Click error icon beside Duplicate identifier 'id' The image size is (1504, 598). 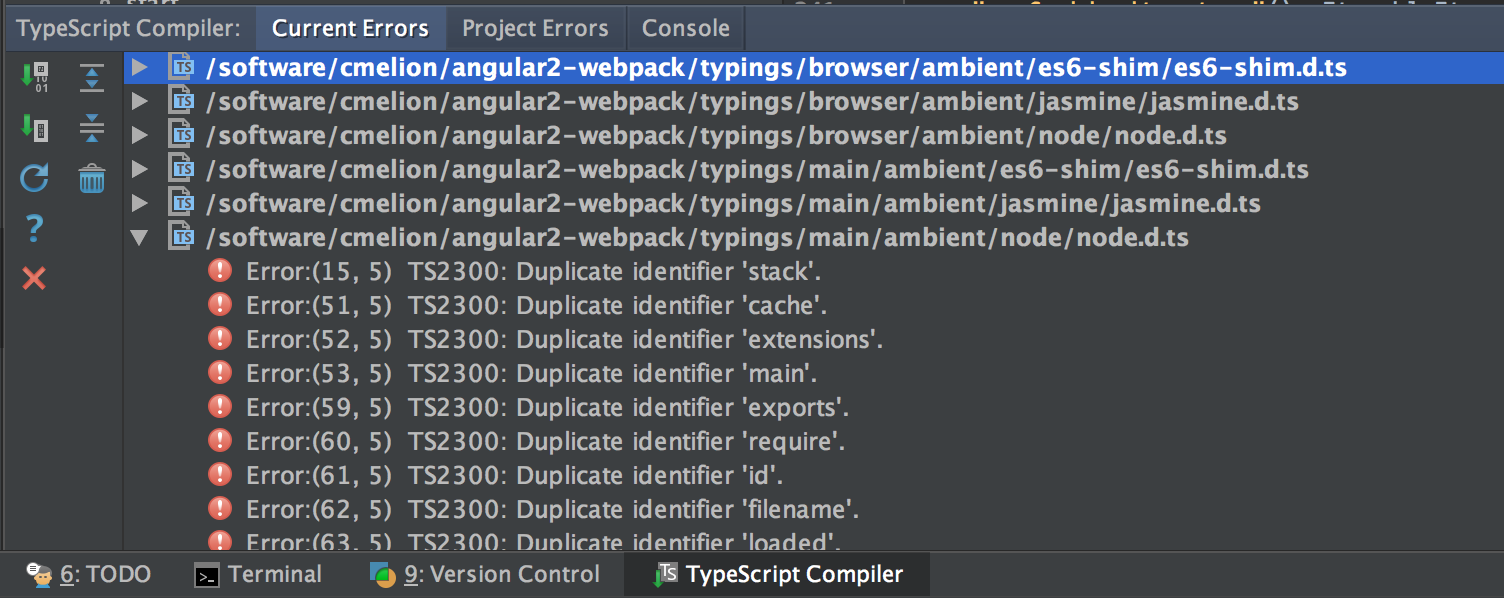click(x=220, y=475)
